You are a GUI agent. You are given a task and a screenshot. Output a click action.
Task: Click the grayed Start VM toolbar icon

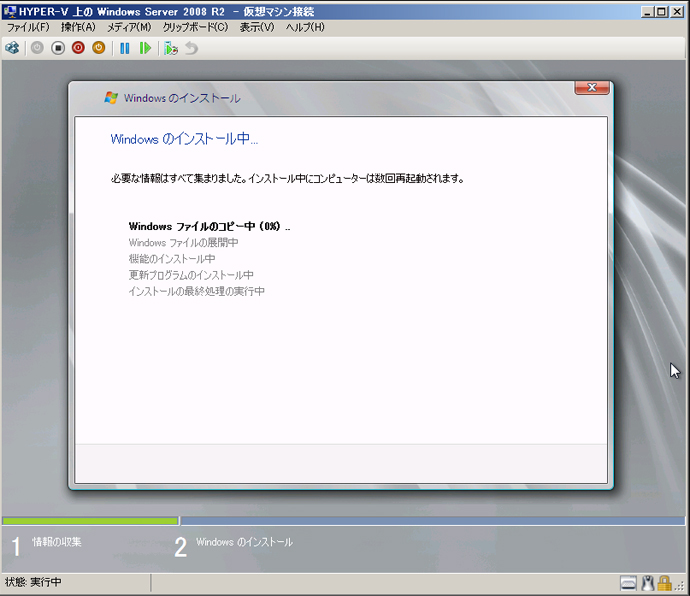[37, 48]
